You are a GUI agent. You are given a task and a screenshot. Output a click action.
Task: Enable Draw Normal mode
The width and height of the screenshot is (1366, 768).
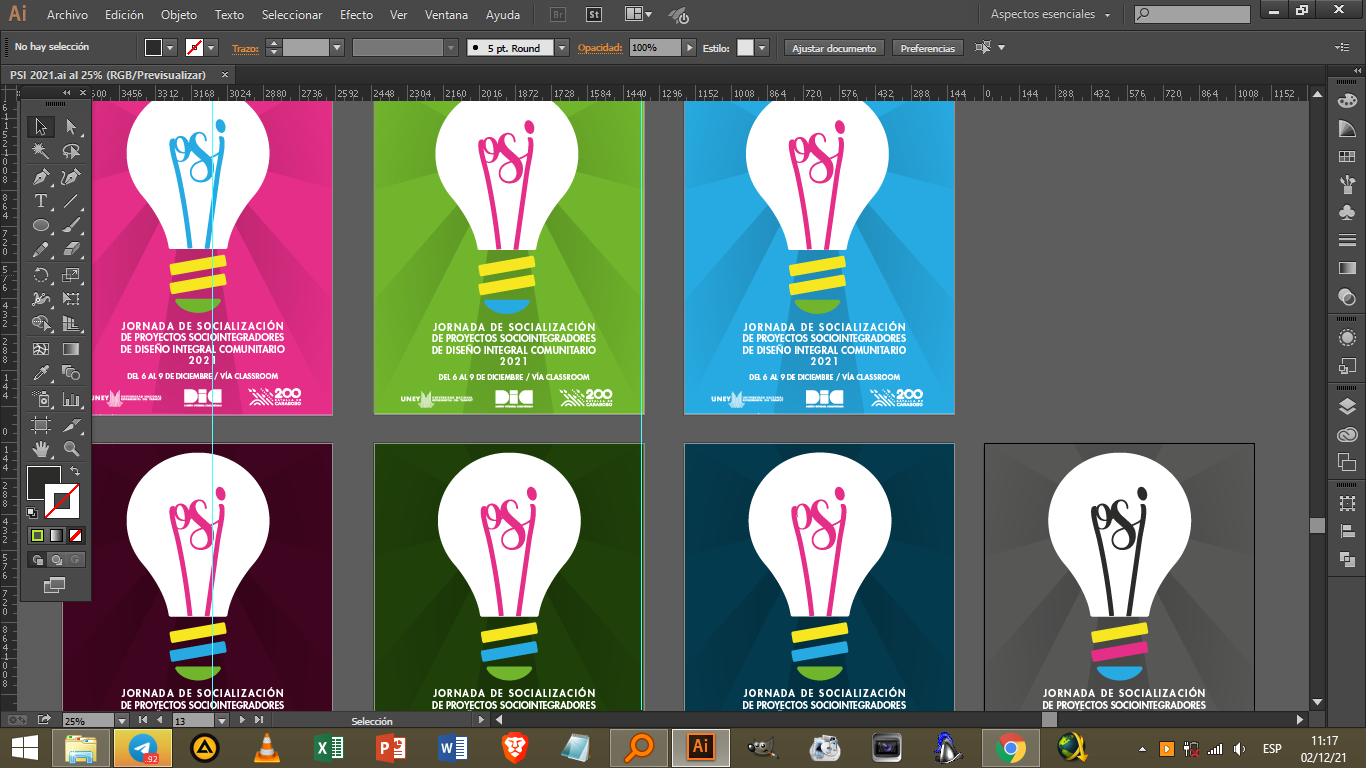[x=38, y=560]
